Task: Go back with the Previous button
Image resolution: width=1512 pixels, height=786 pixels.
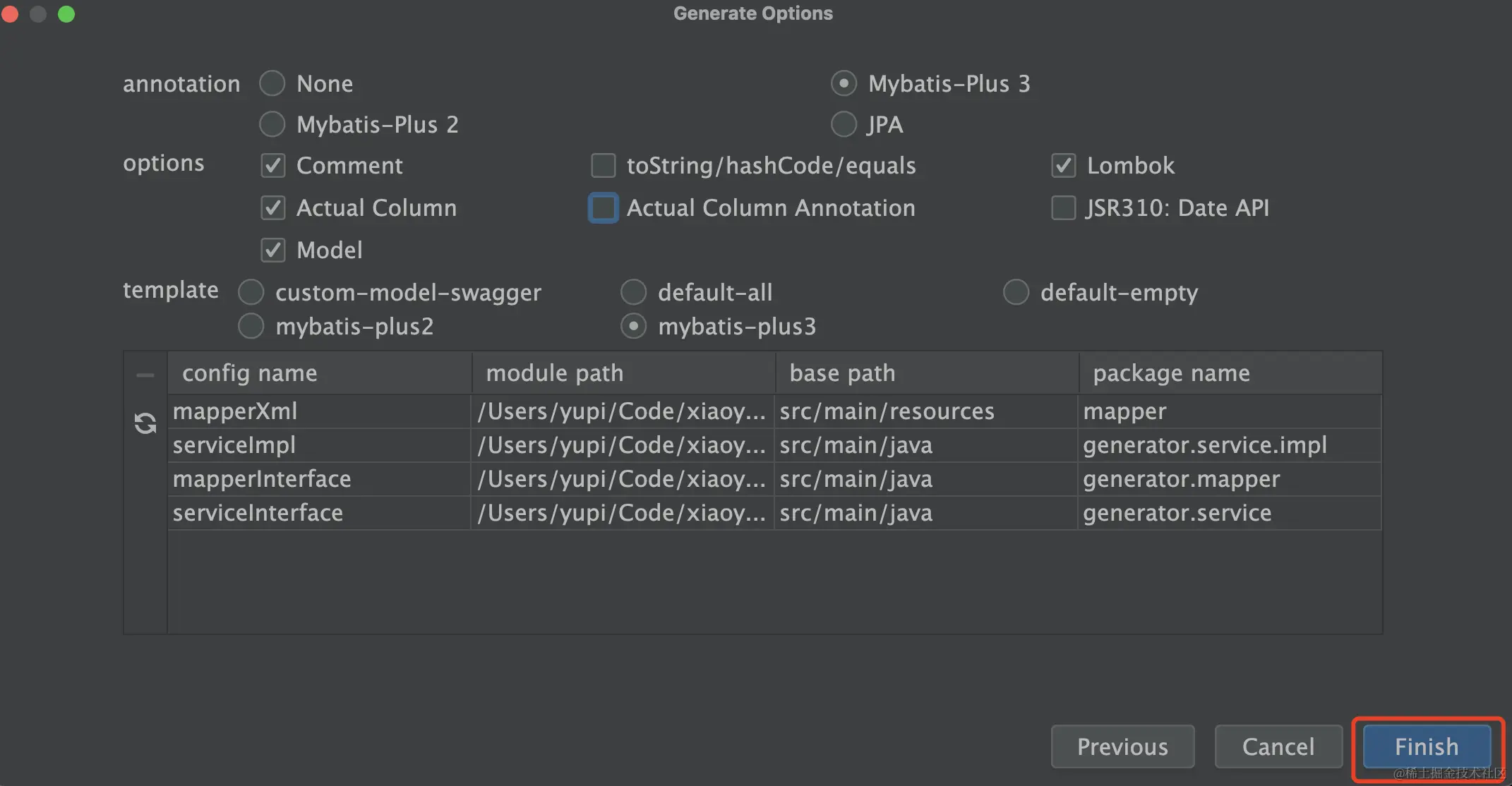Action: [x=1122, y=746]
